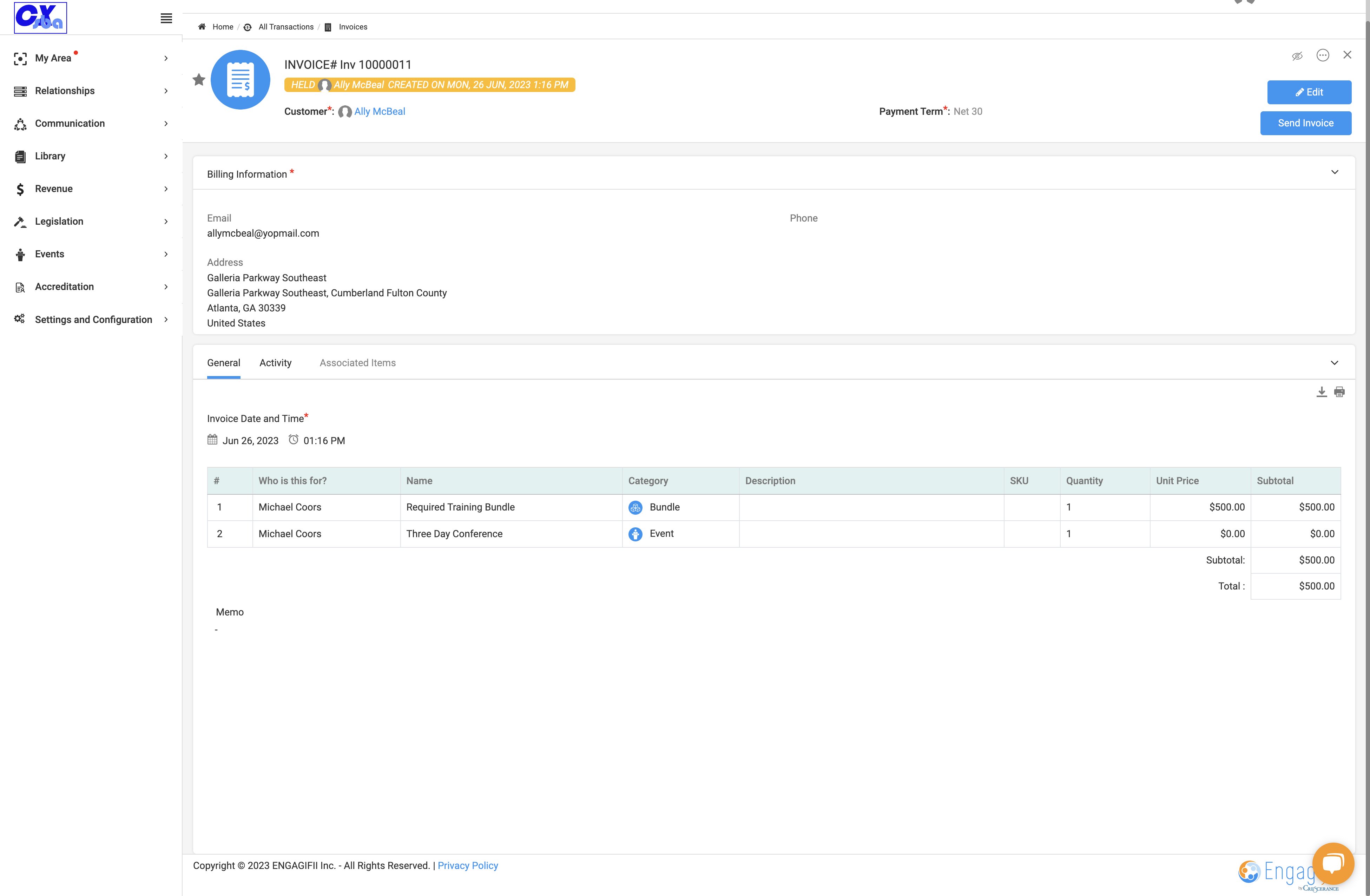Toggle the hamburger sidebar menu icon
Image resolution: width=1370 pixels, height=896 pixels.
pyautogui.click(x=166, y=18)
